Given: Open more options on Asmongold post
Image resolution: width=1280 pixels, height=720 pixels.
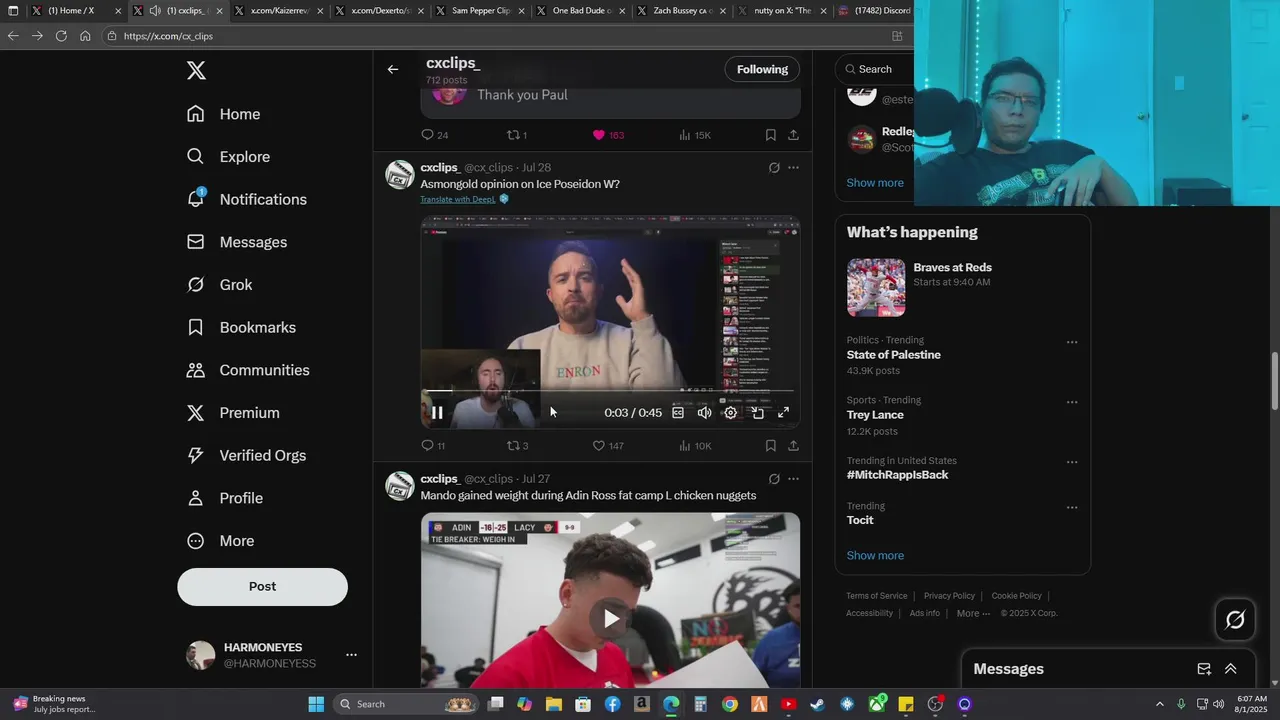Looking at the screenshot, I should click(x=793, y=168).
